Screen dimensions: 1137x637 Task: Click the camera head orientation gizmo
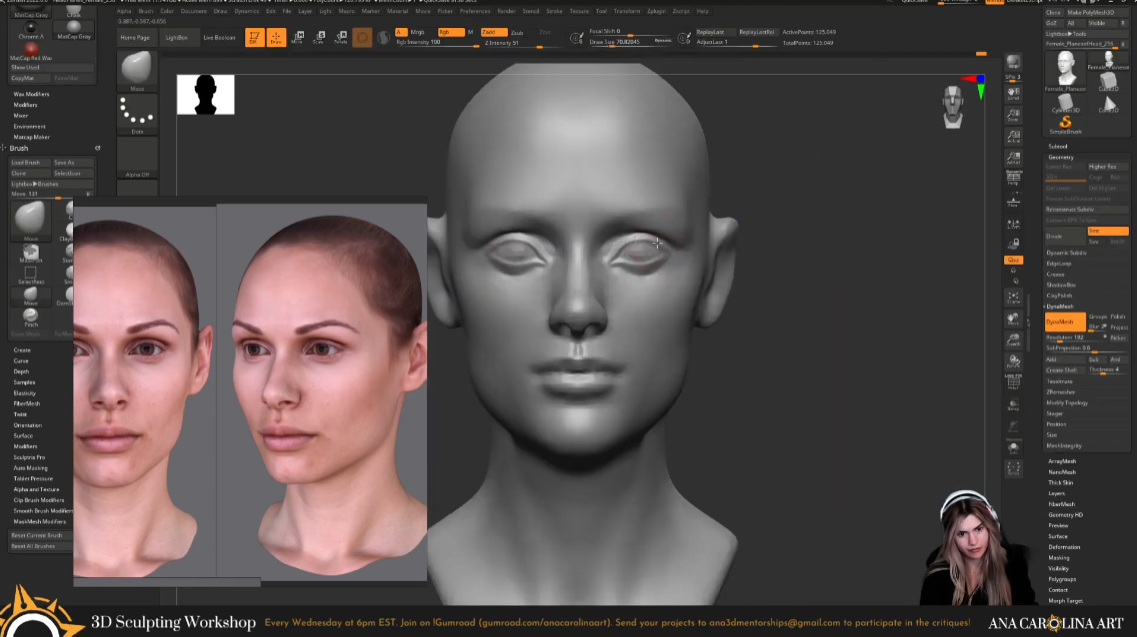(x=953, y=107)
